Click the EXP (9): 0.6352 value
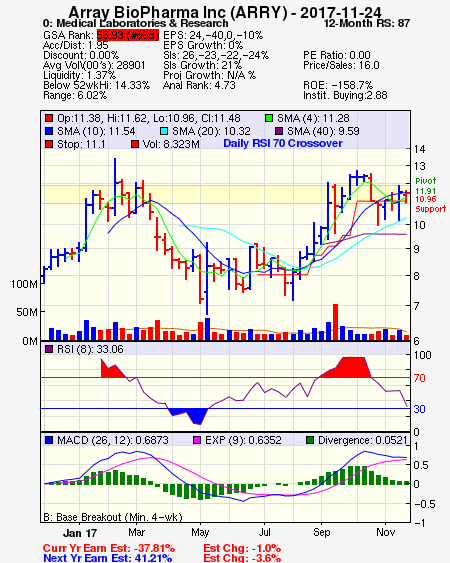 pyautogui.click(x=243, y=440)
